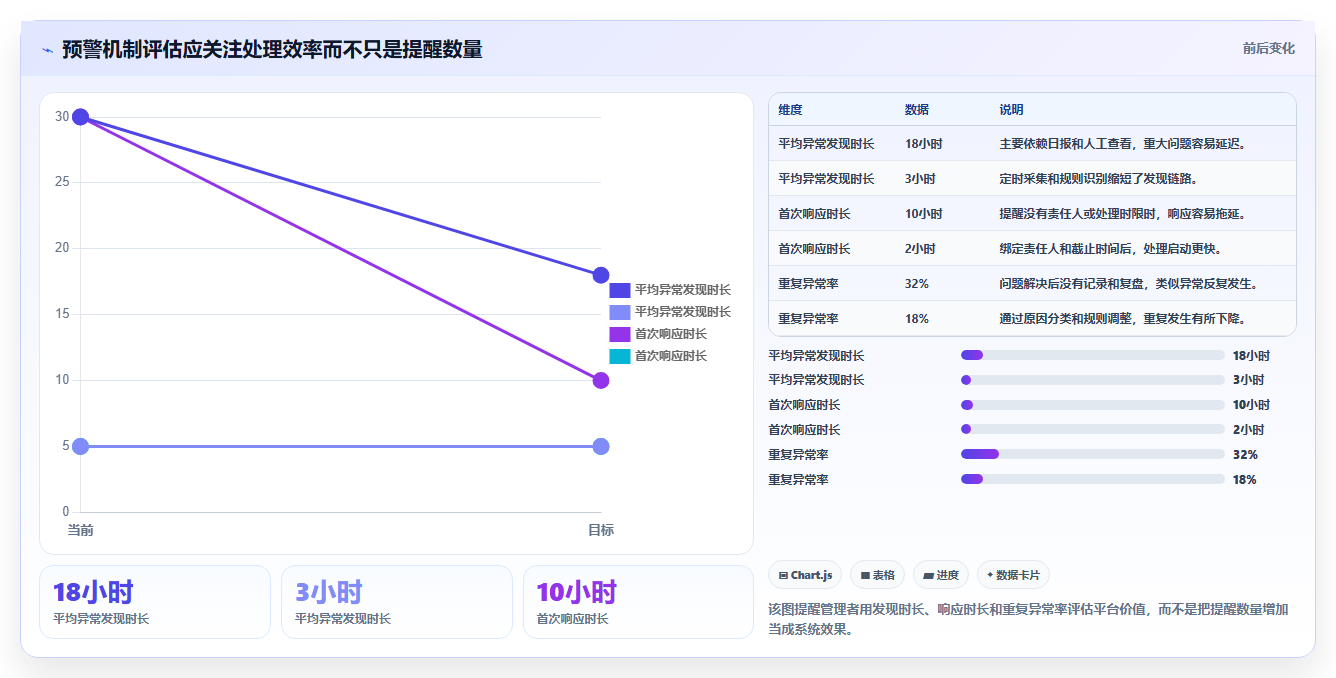The image size is (1336, 678).
Task: Click the 3小时 cell in the table
Action: click(x=920, y=179)
